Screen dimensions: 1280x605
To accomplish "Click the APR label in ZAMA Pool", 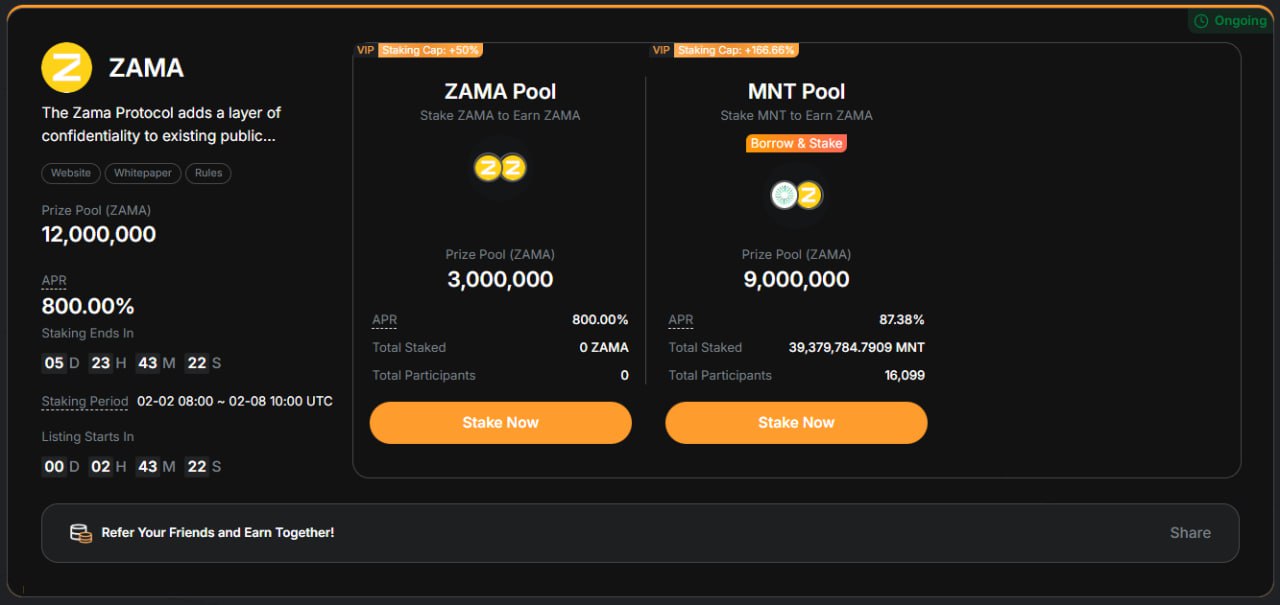I will pos(385,320).
